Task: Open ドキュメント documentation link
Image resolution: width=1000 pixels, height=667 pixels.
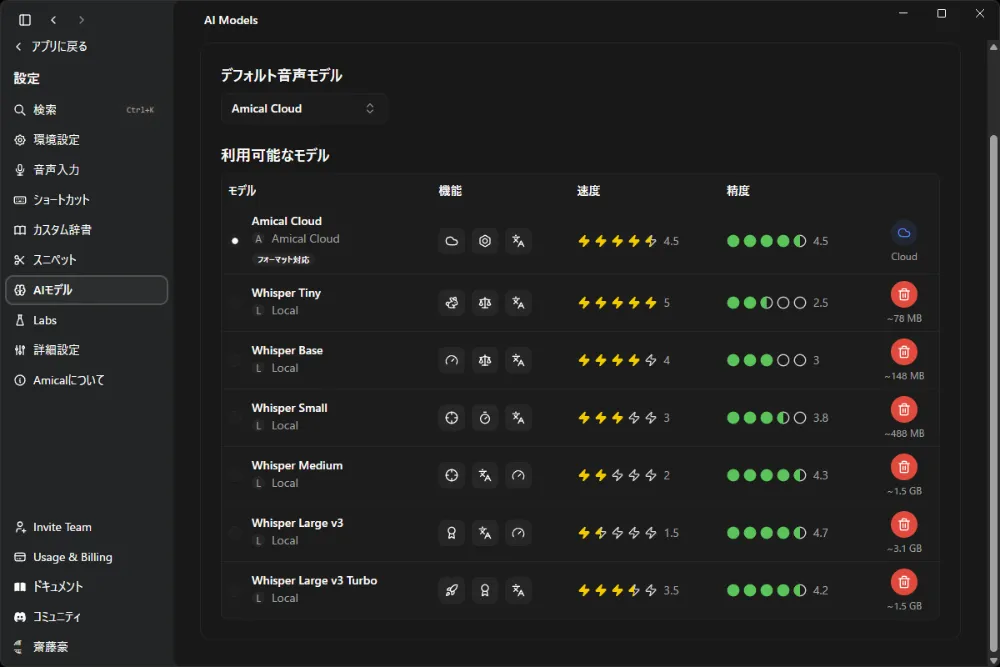Action: pos(86,587)
